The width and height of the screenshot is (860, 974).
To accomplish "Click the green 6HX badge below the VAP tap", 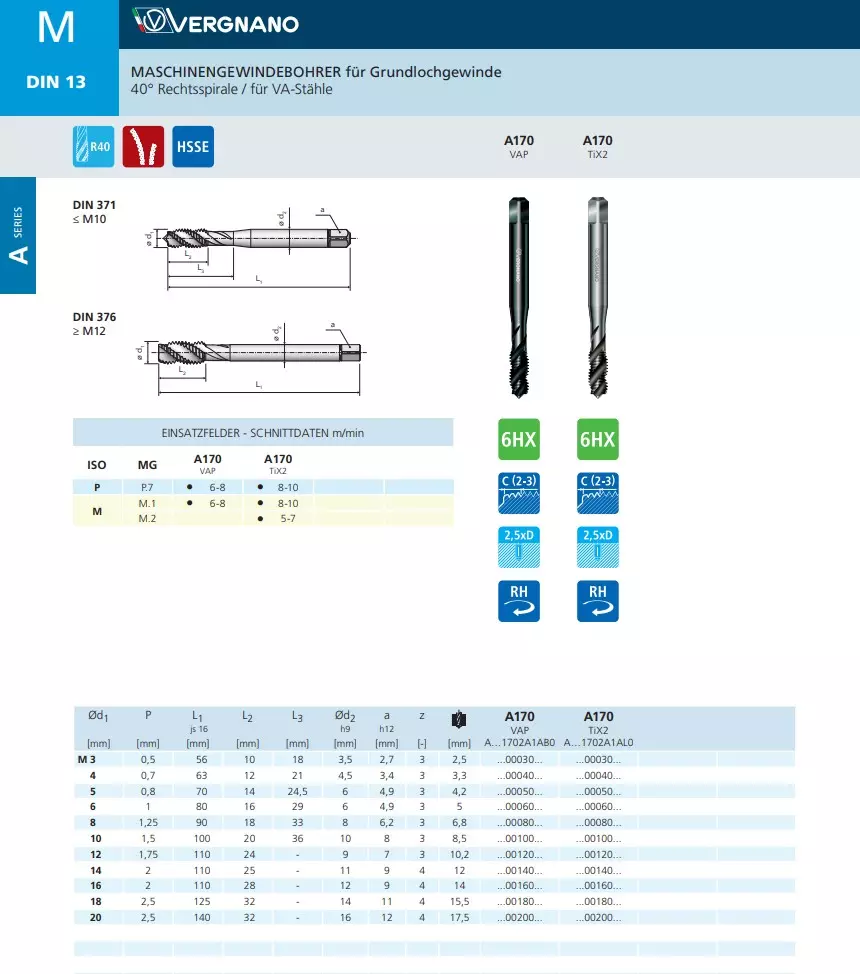I will click(x=518, y=439).
